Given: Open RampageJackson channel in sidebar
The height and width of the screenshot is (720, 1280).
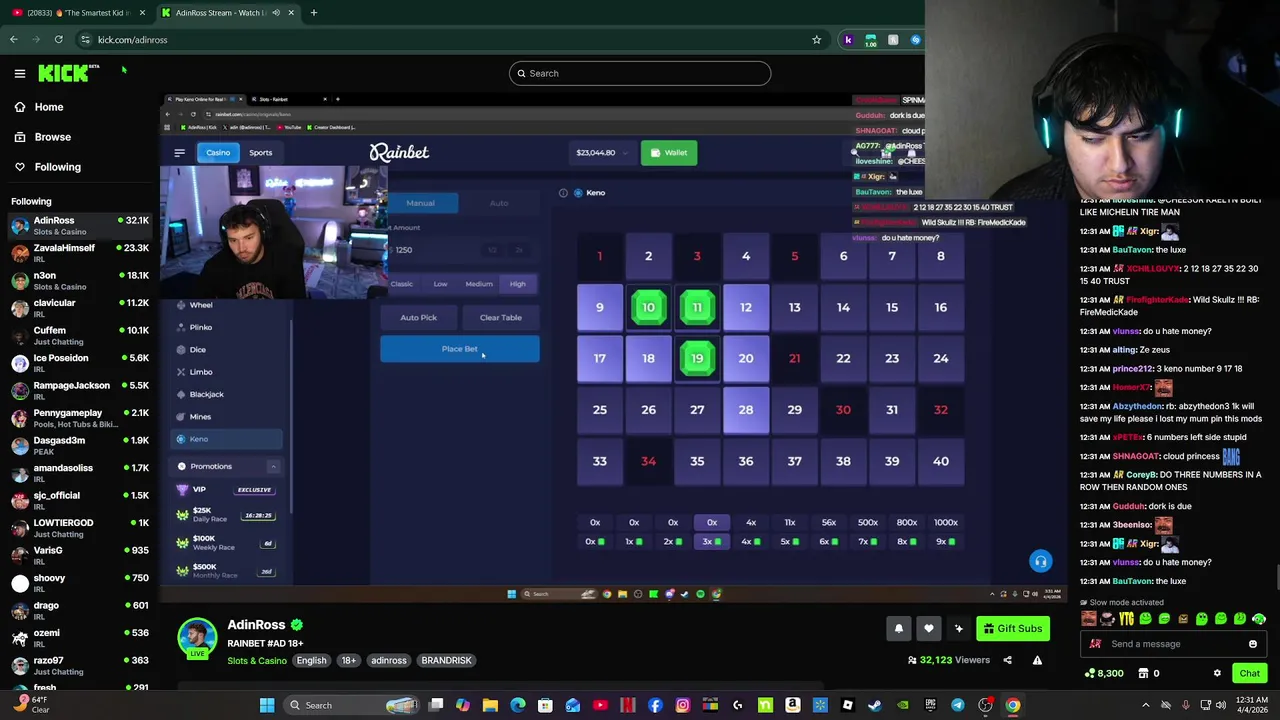Looking at the screenshot, I should pos(80,390).
